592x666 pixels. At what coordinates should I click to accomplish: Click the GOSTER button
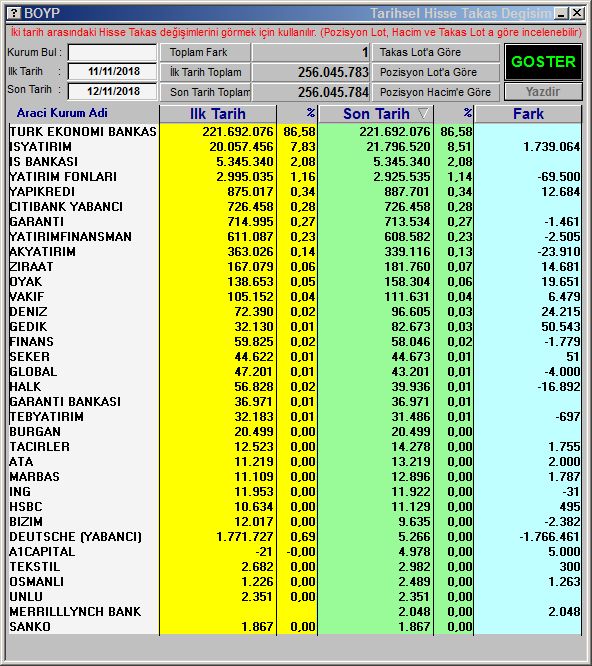tap(543, 62)
